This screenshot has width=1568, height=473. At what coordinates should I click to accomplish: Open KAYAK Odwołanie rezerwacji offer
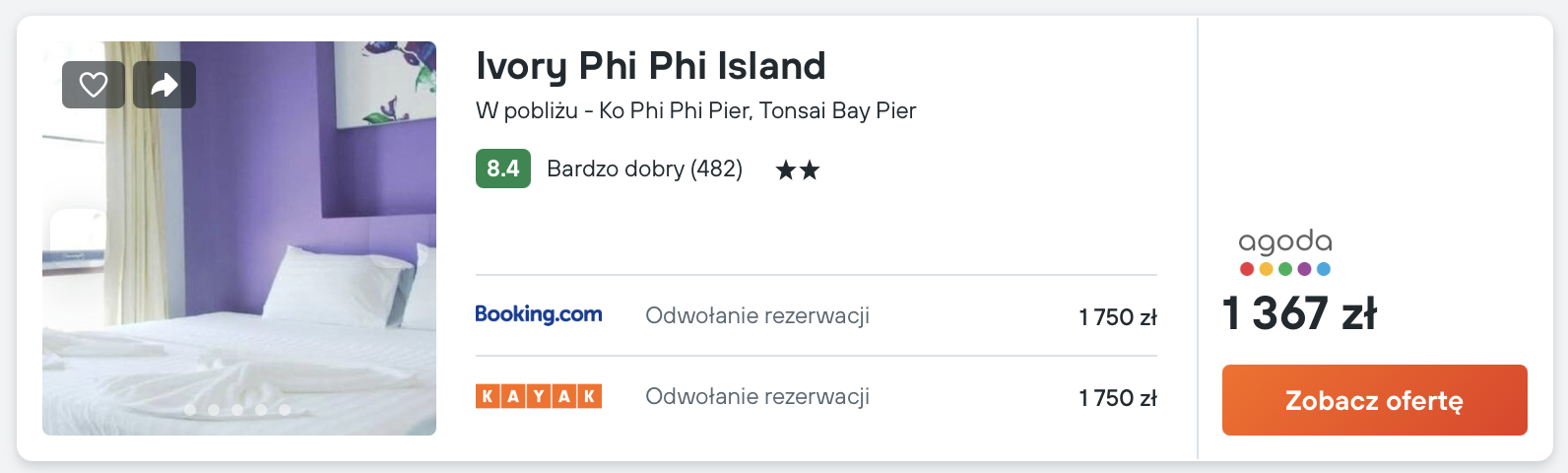(756, 396)
